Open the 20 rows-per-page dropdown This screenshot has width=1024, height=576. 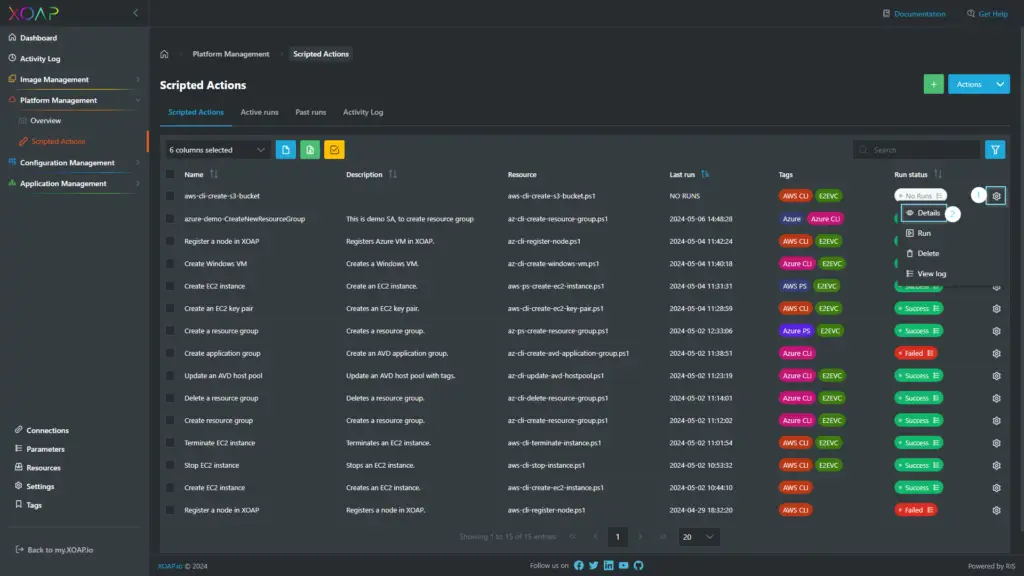pos(699,537)
